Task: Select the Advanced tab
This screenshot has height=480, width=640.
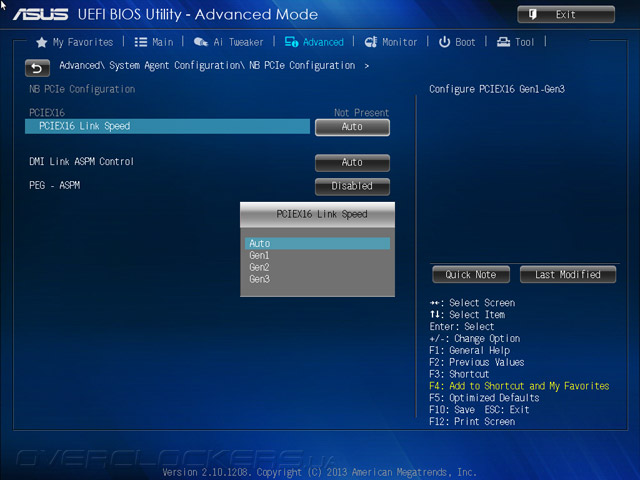Action: pos(314,42)
